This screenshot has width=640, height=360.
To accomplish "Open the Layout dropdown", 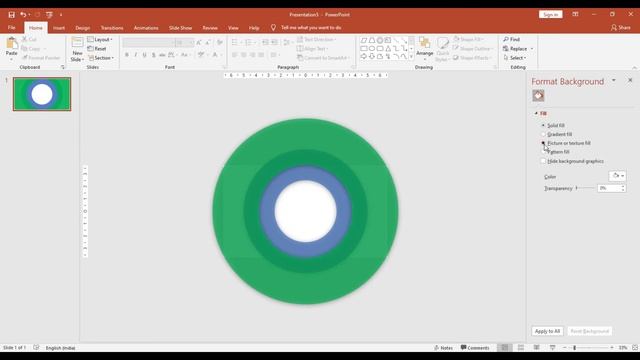I will (100, 40).
